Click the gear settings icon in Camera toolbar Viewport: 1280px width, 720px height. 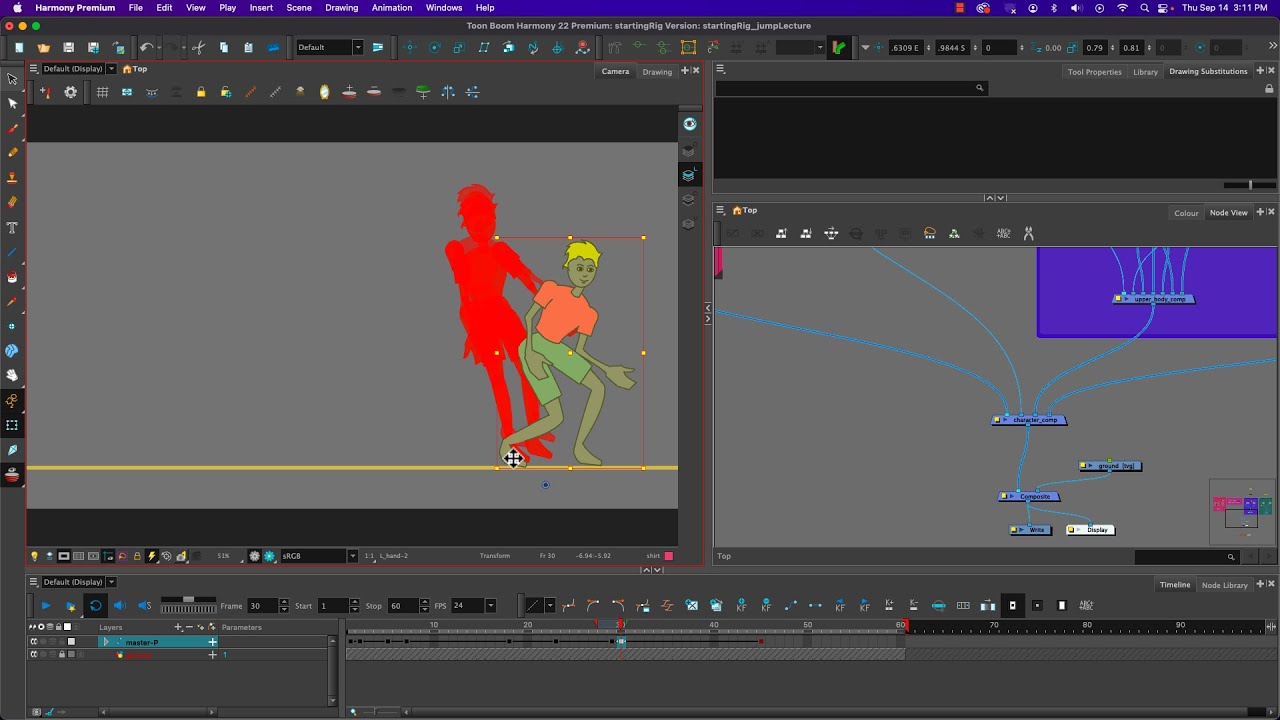coord(71,92)
